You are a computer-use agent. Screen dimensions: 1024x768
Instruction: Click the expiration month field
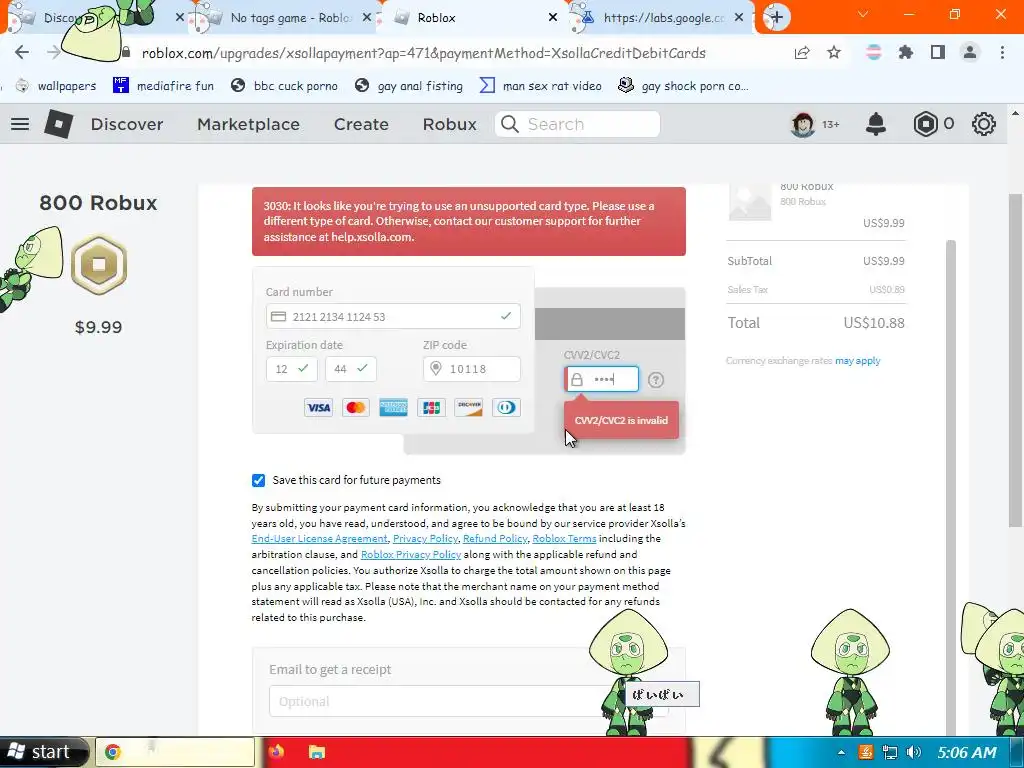click(x=291, y=369)
